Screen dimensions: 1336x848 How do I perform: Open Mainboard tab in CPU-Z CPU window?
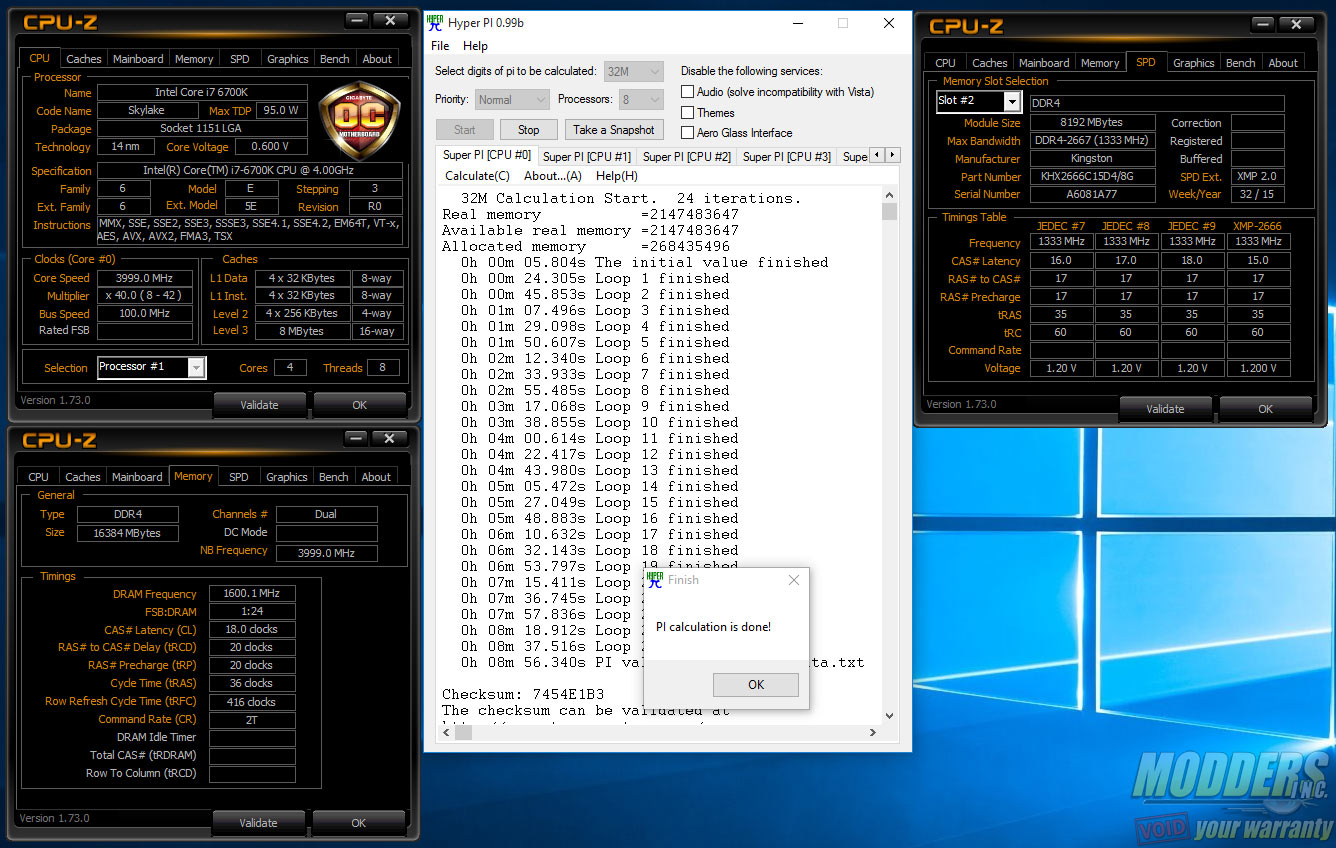138,59
